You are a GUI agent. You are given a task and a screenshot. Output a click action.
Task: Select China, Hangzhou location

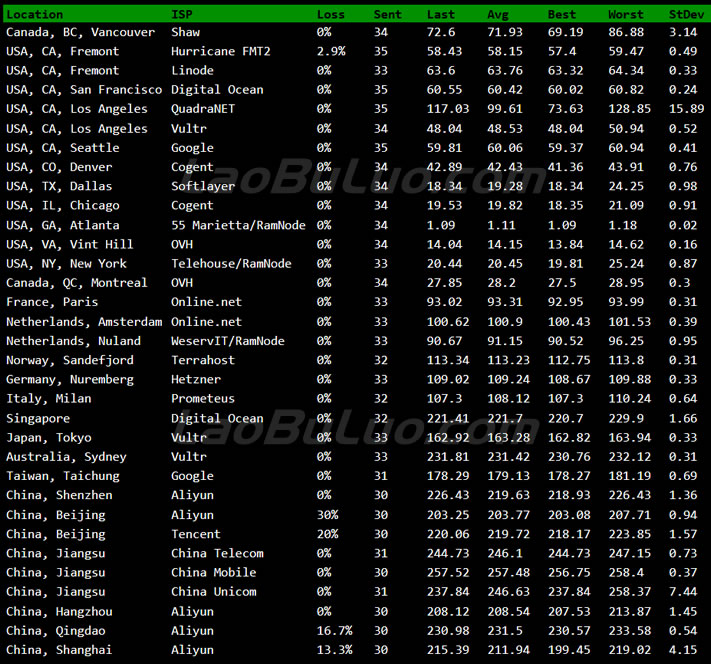(59, 611)
